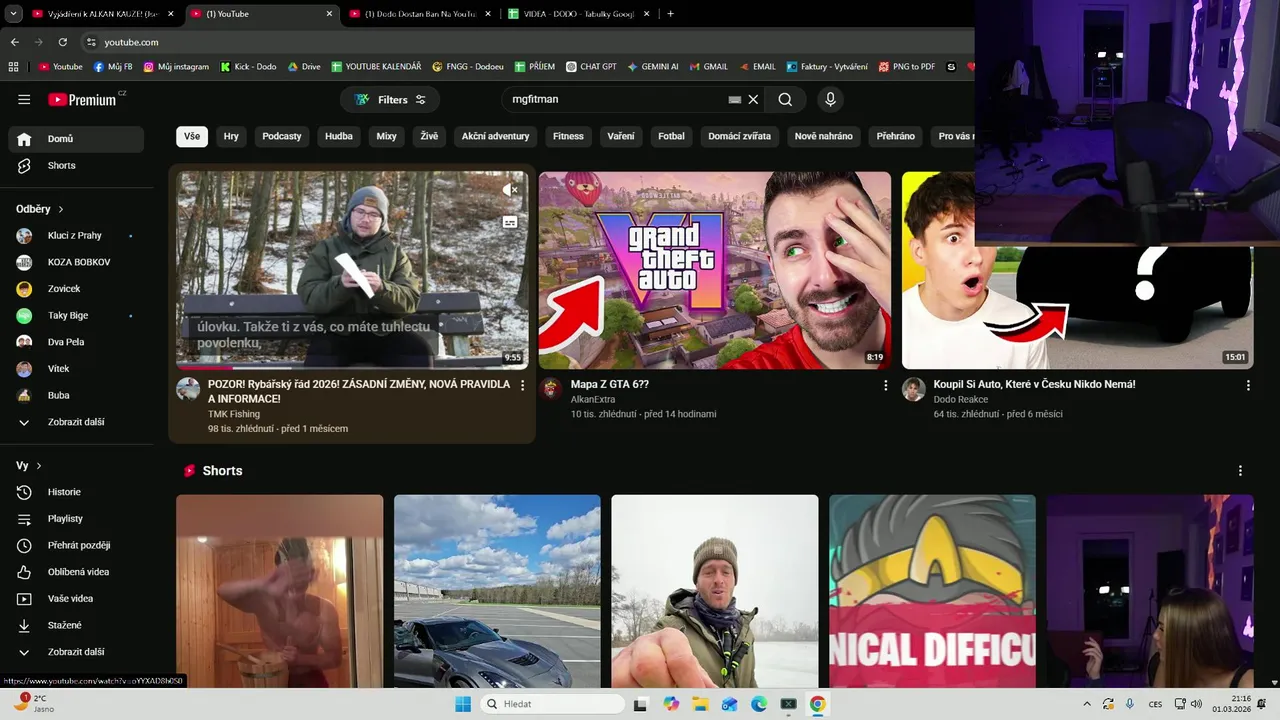The height and width of the screenshot is (720, 1280).
Task: Open more options for Mapa Z GTA 6
Action: pos(885,385)
